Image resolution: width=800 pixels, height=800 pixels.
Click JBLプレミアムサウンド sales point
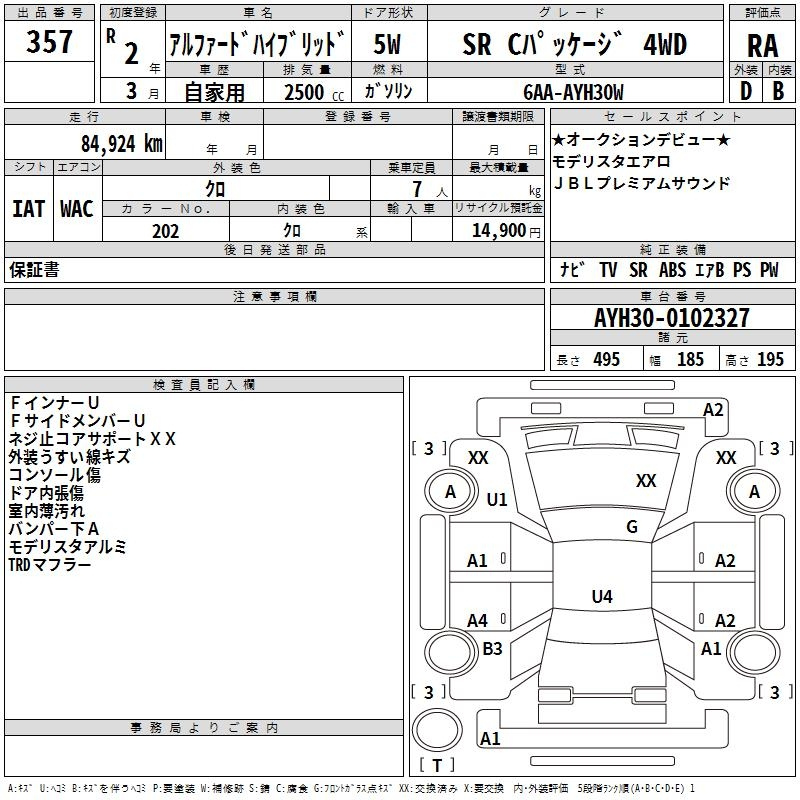click(642, 183)
